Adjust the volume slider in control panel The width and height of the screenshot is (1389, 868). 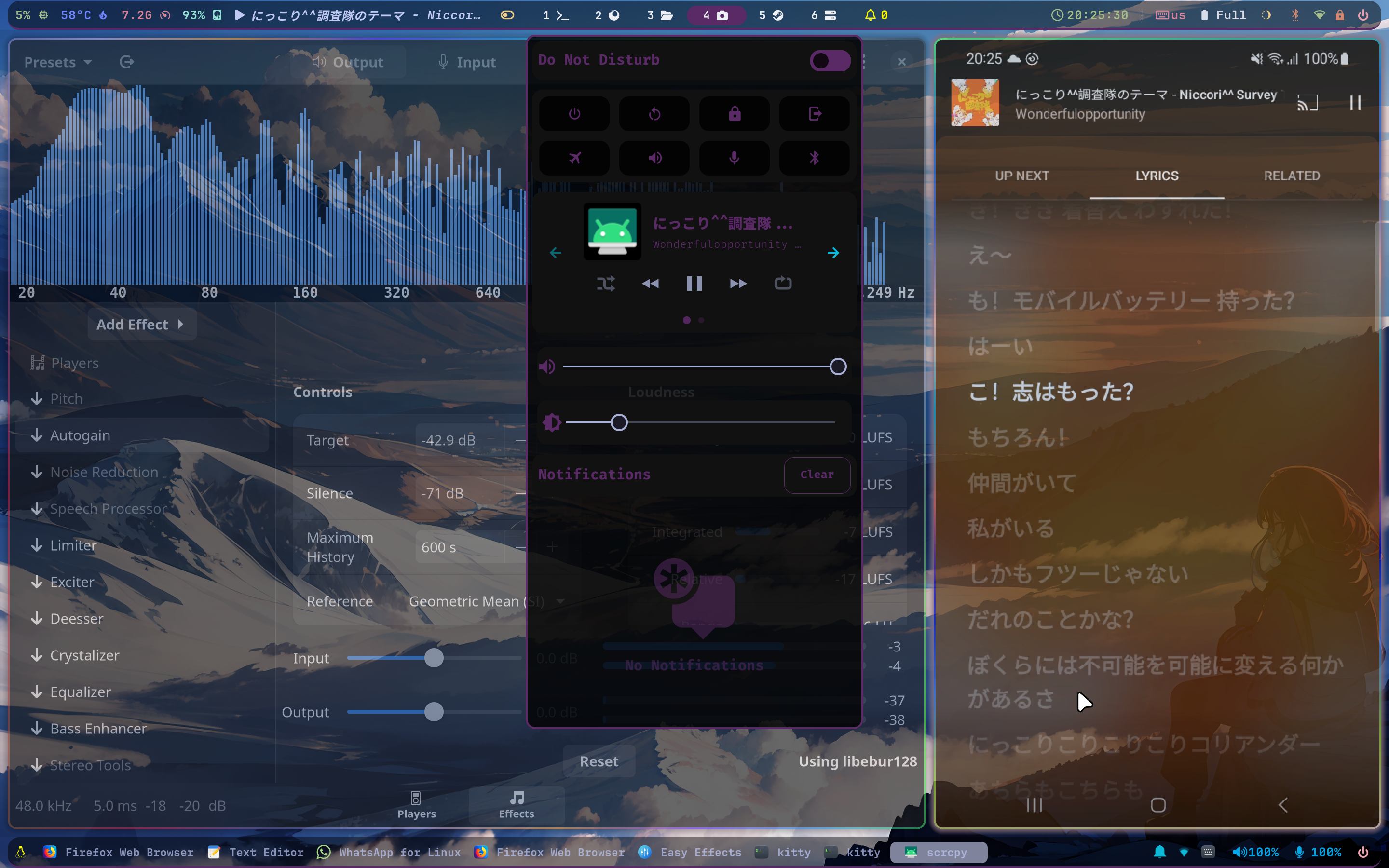tap(704, 366)
